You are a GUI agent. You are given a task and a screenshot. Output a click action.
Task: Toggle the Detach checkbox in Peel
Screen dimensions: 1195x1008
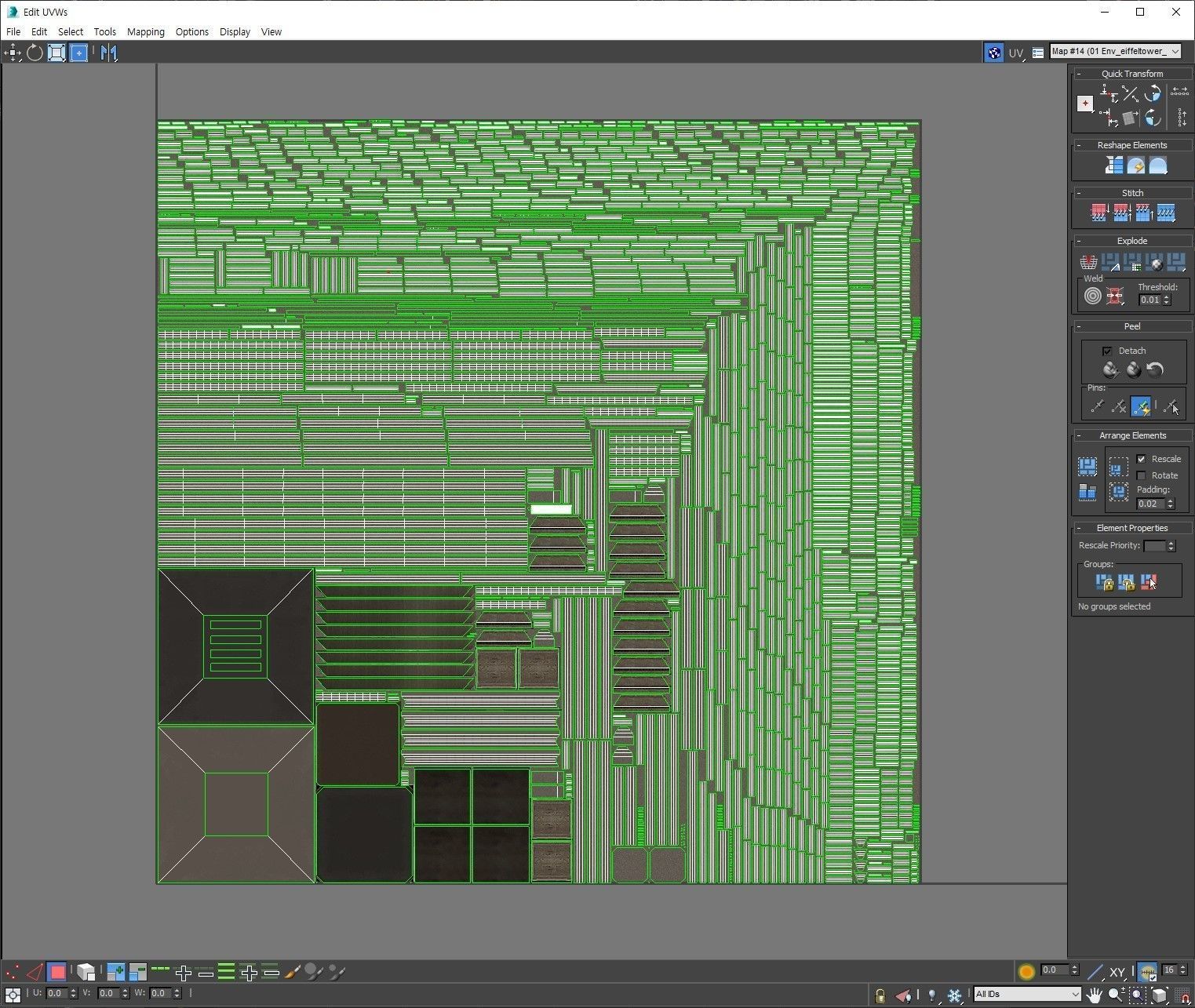1107,351
